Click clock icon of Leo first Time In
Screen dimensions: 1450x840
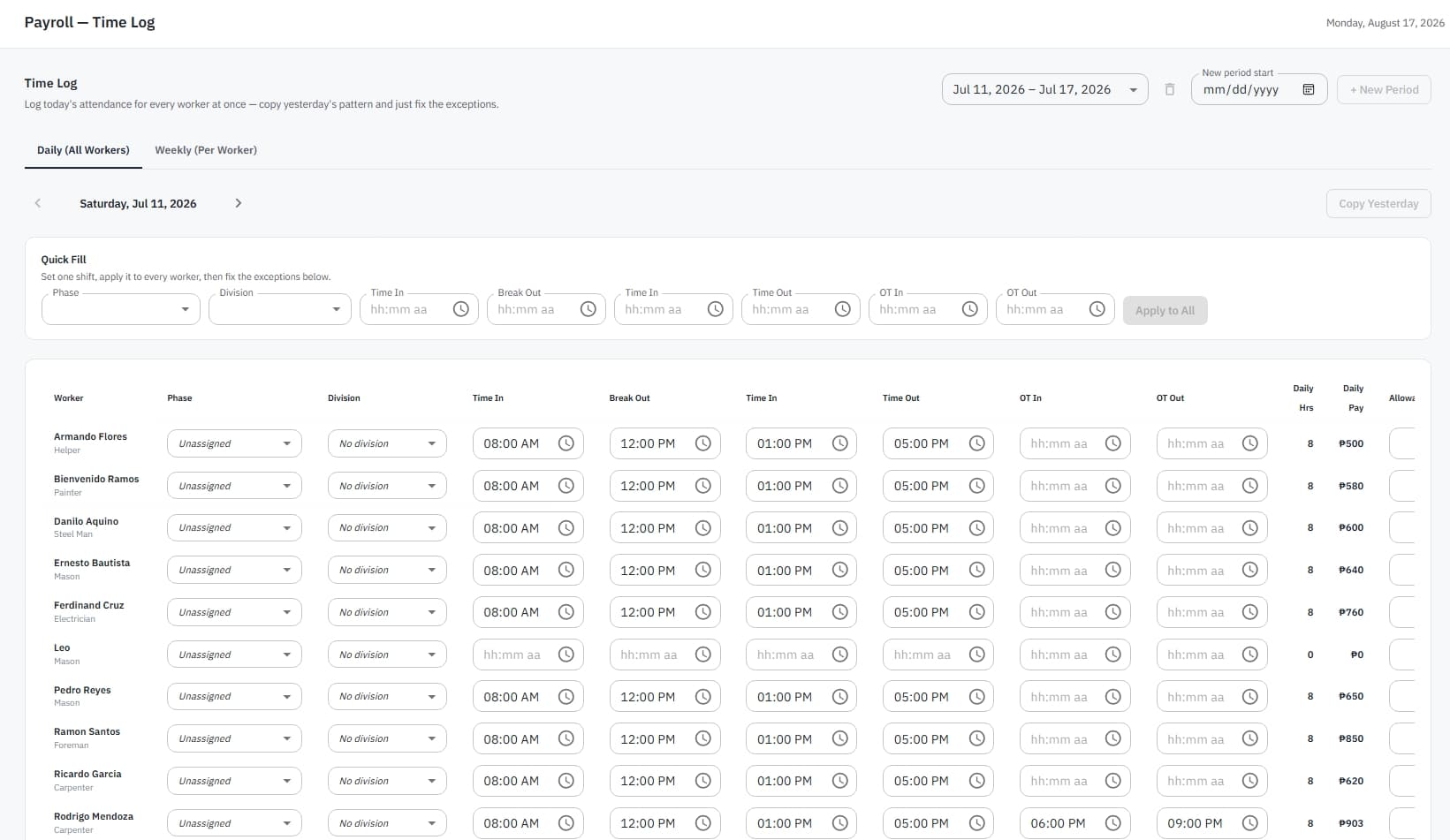566,655
